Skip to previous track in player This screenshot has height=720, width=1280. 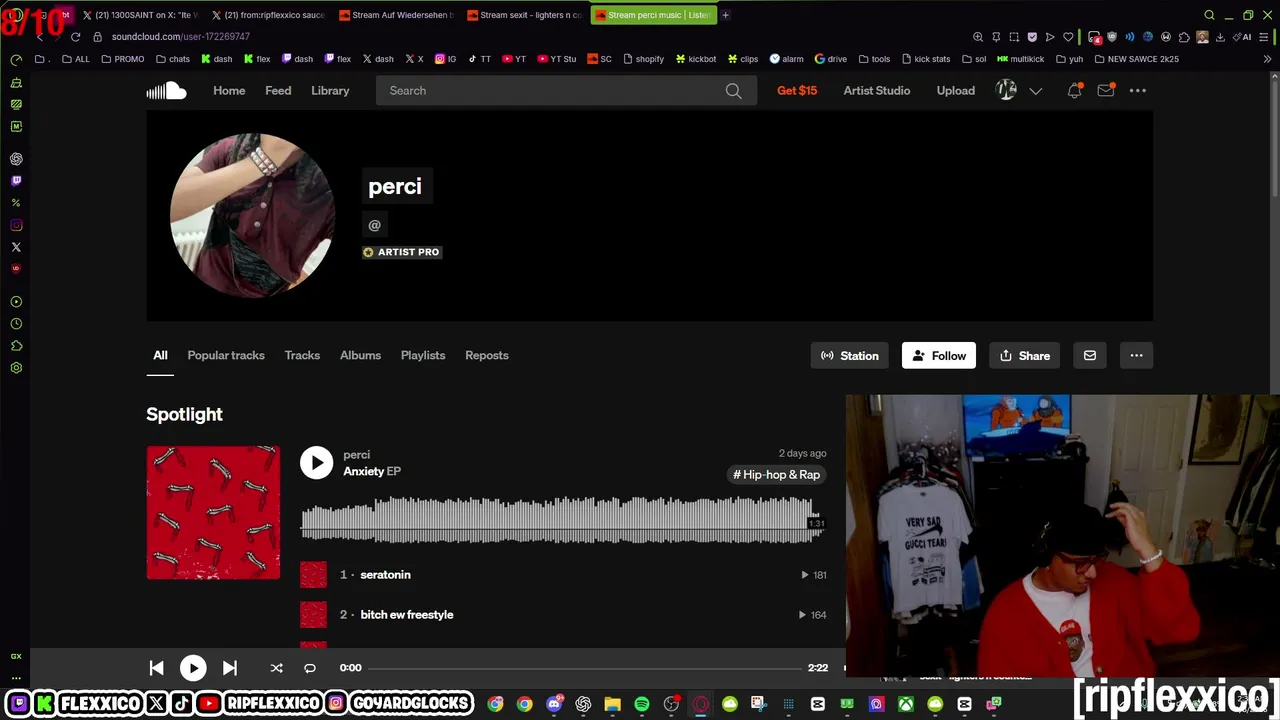(156, 668)
